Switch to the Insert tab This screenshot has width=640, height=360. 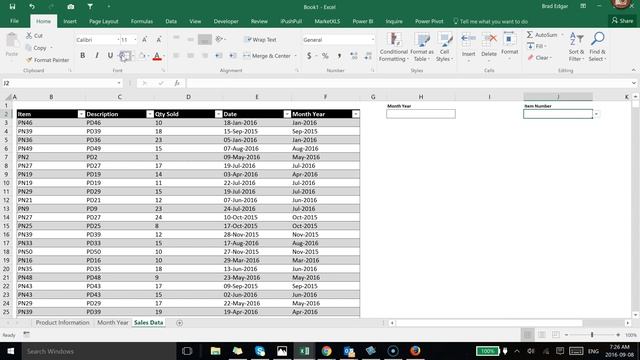[70, 21]
